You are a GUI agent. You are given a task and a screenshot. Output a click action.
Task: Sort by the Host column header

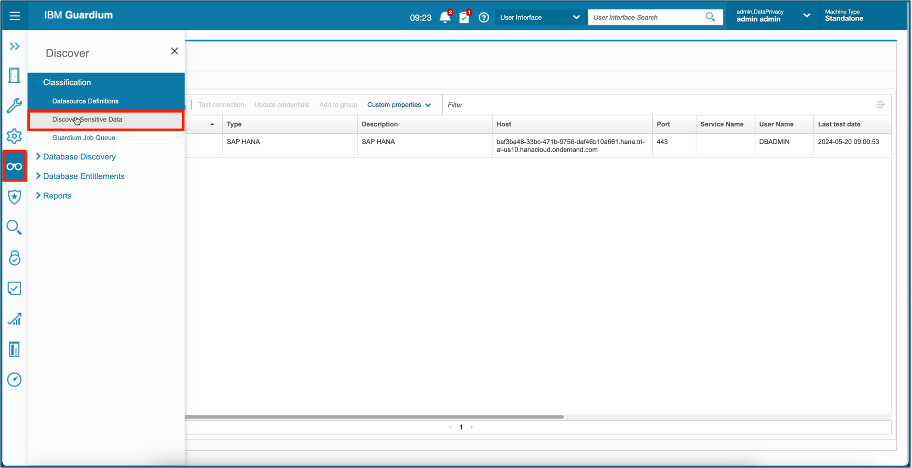572,124
